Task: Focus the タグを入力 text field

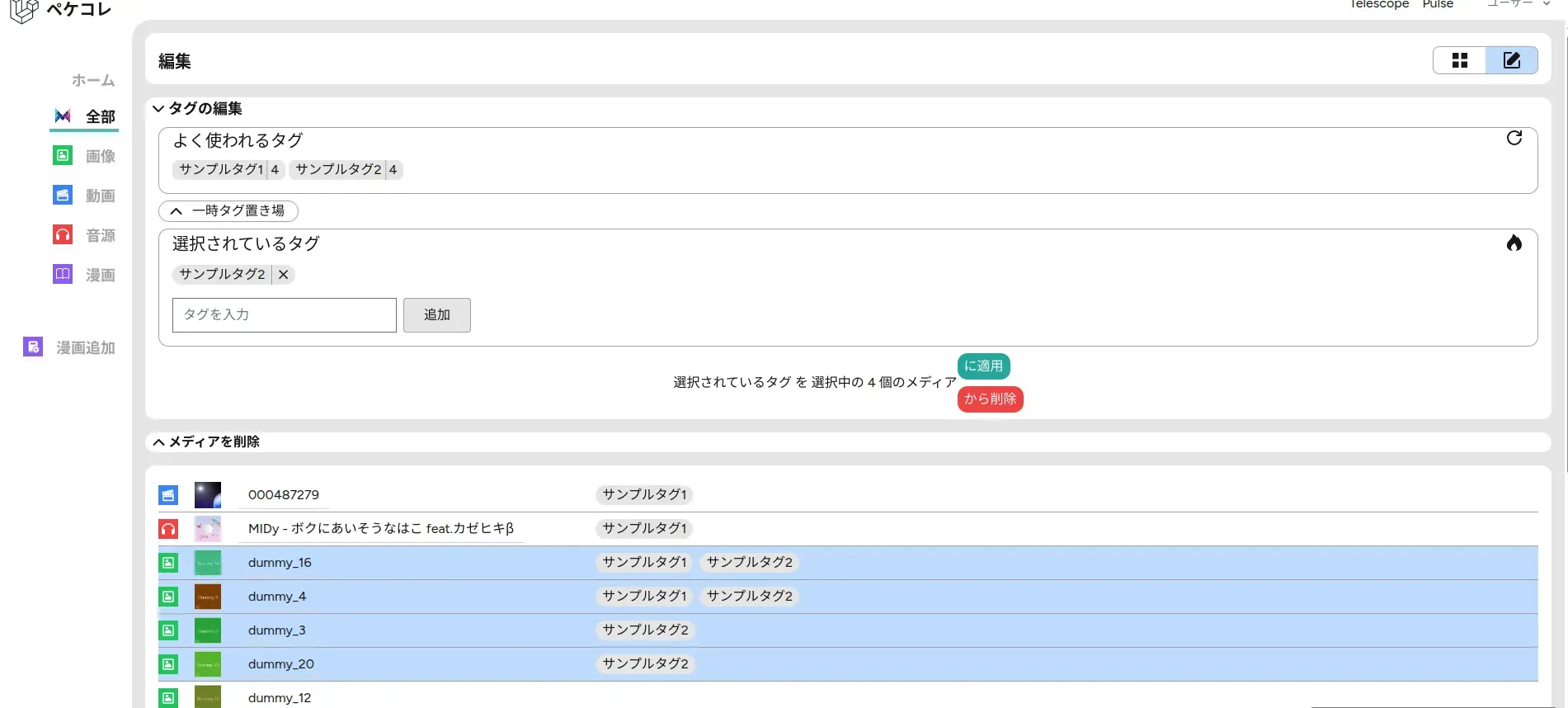Action: click(284, 315)
